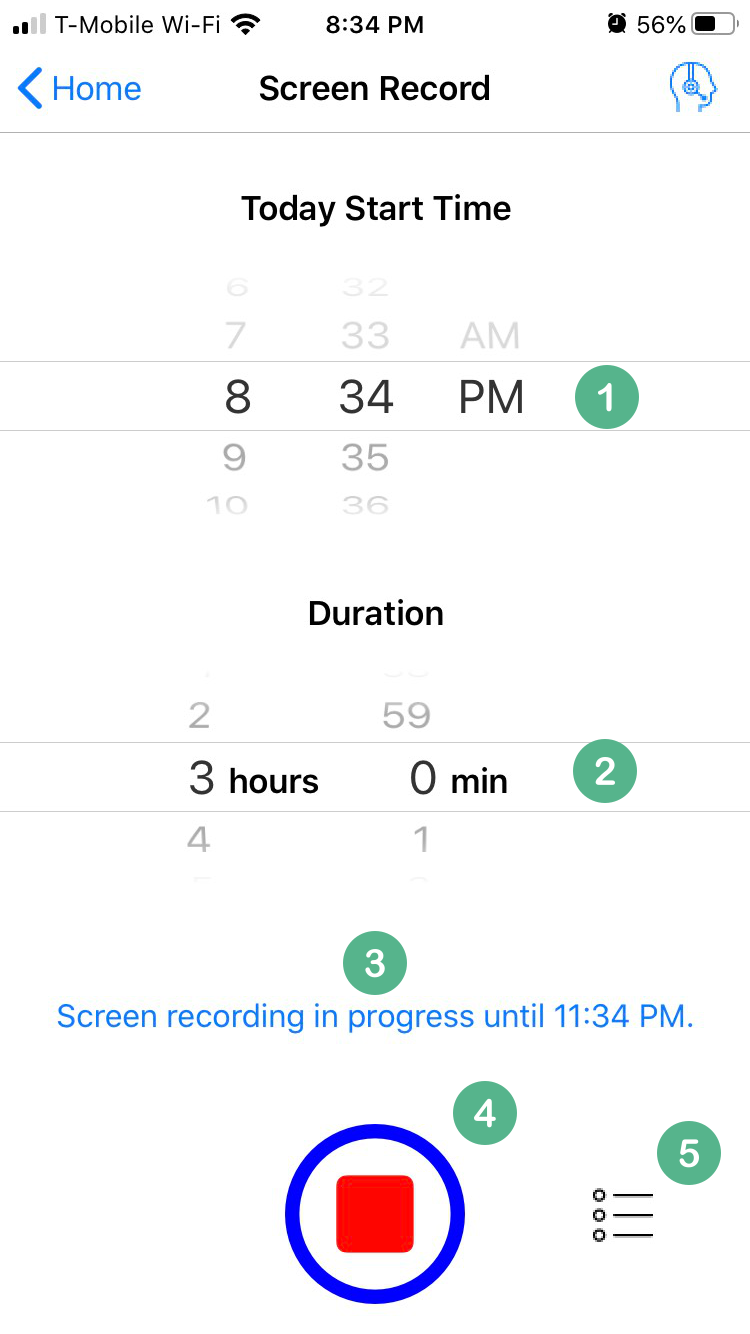Screen dimensions: 750x1334
Task: Select 59 minutes in duration picker
Action: (406, 715)
